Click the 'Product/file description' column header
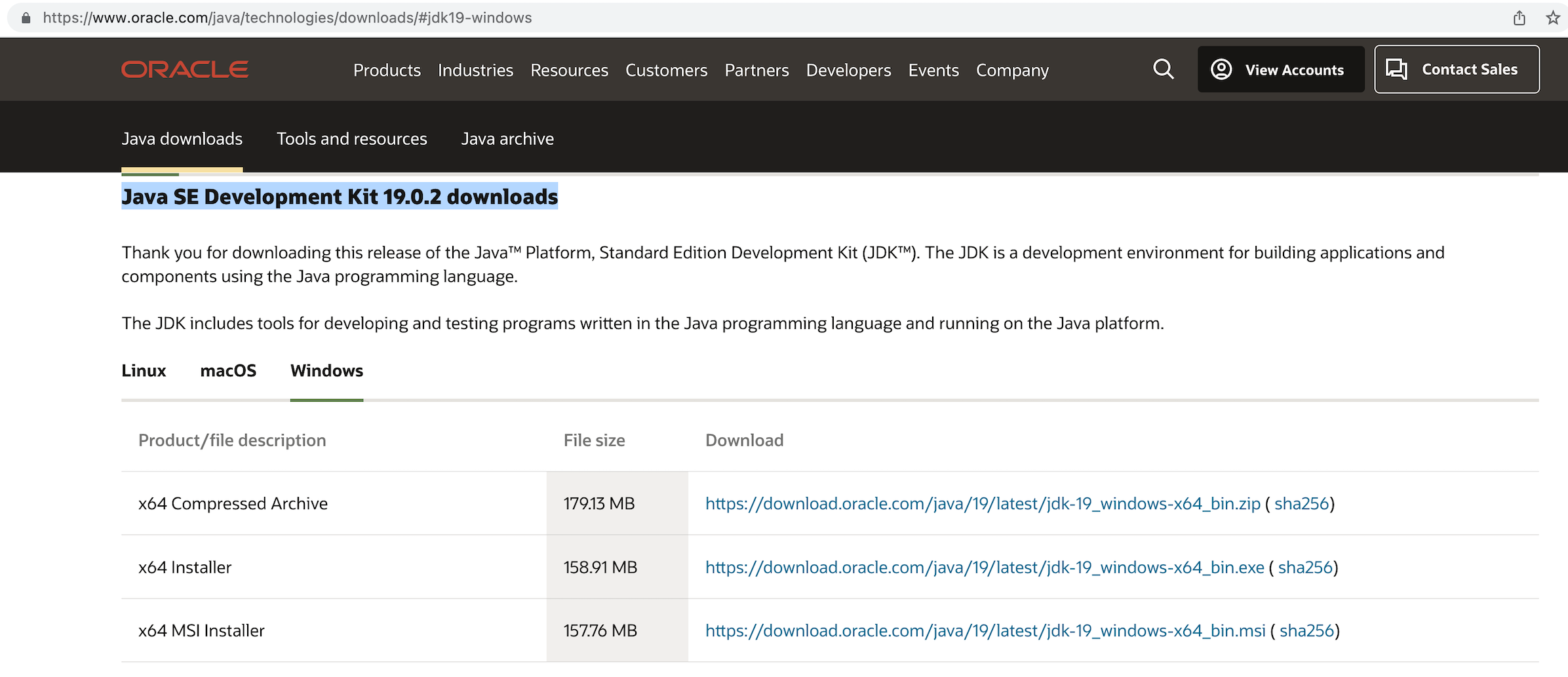Image resolution: width=1568 pixels, height=677 pixels. [x=232, y=440]
